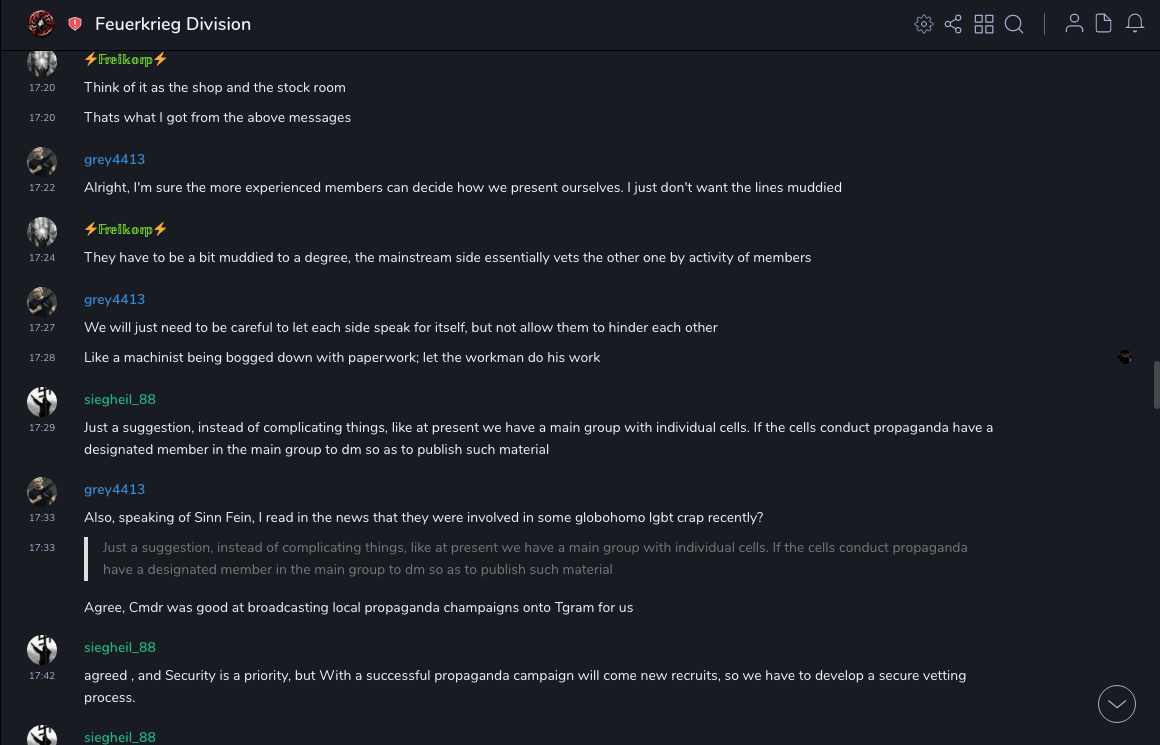
Task: Jump to latest with down-arrow button
Action: [x=1116, y=704]
